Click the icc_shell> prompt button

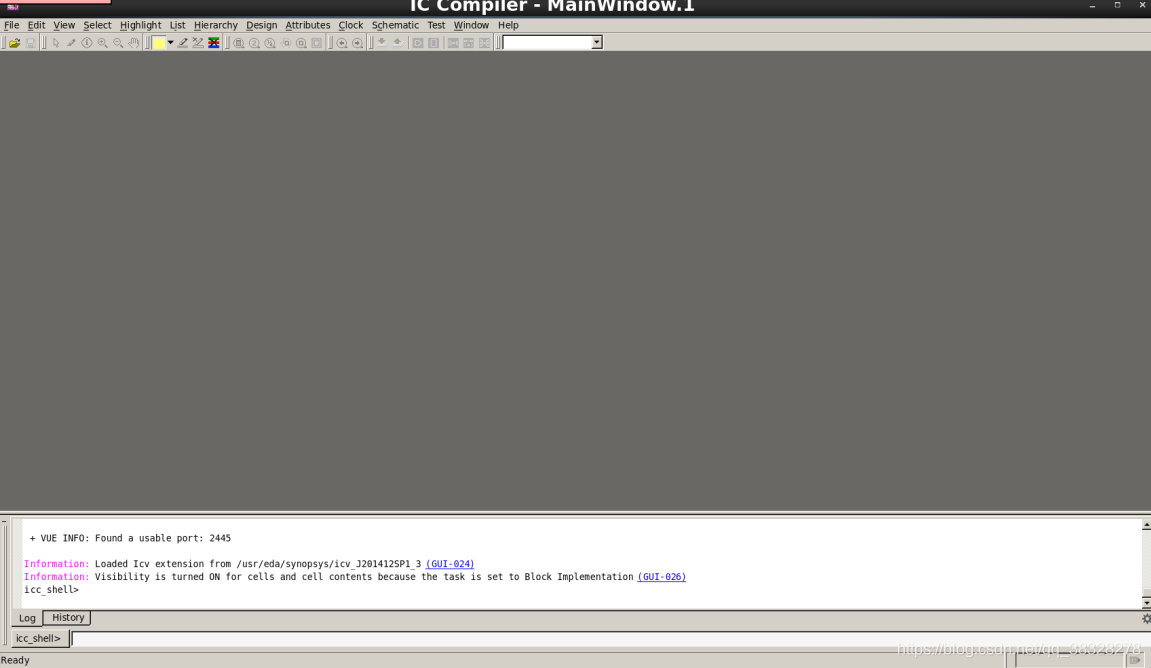click(39, 639)
